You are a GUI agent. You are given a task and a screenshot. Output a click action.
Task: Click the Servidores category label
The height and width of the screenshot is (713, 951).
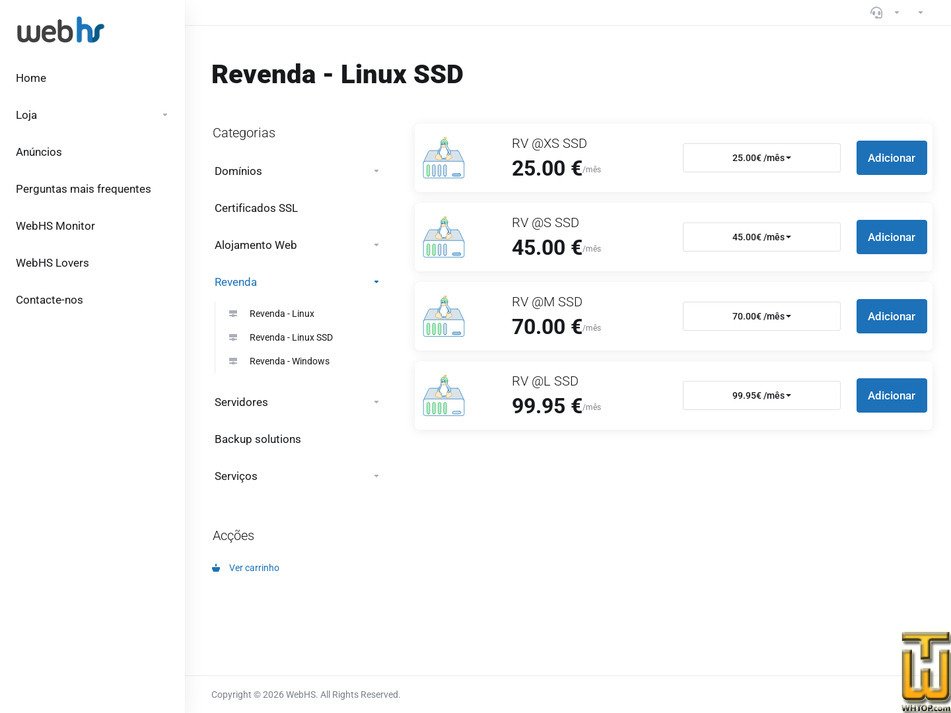point(241,402)
